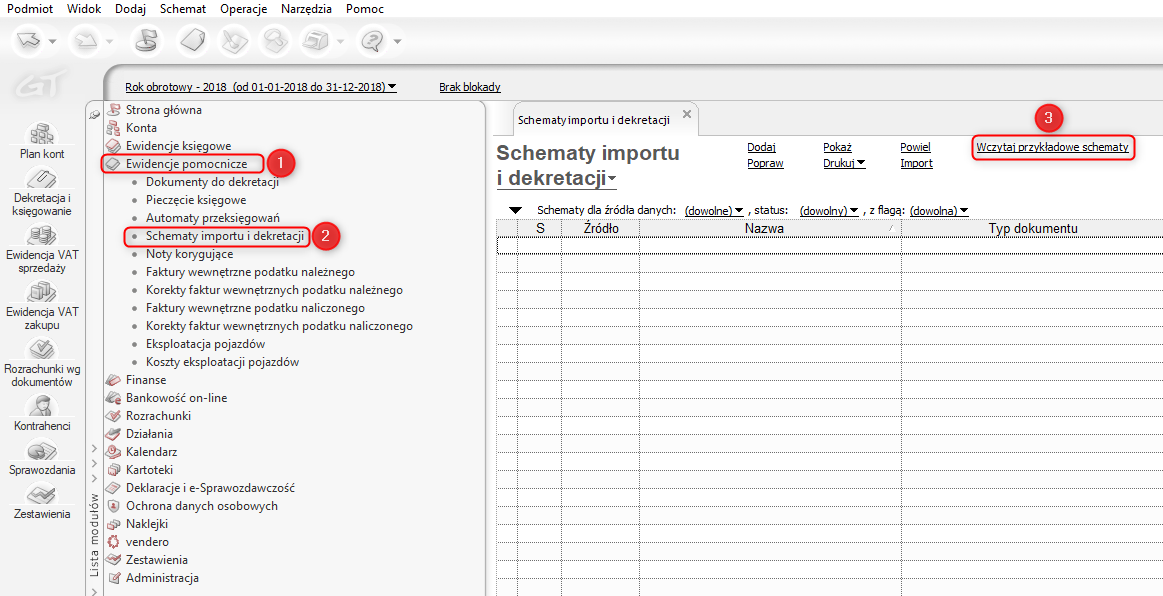Select Schematy importu i dekretacji tree item
Screen dimensions: 1163x596
225,236
